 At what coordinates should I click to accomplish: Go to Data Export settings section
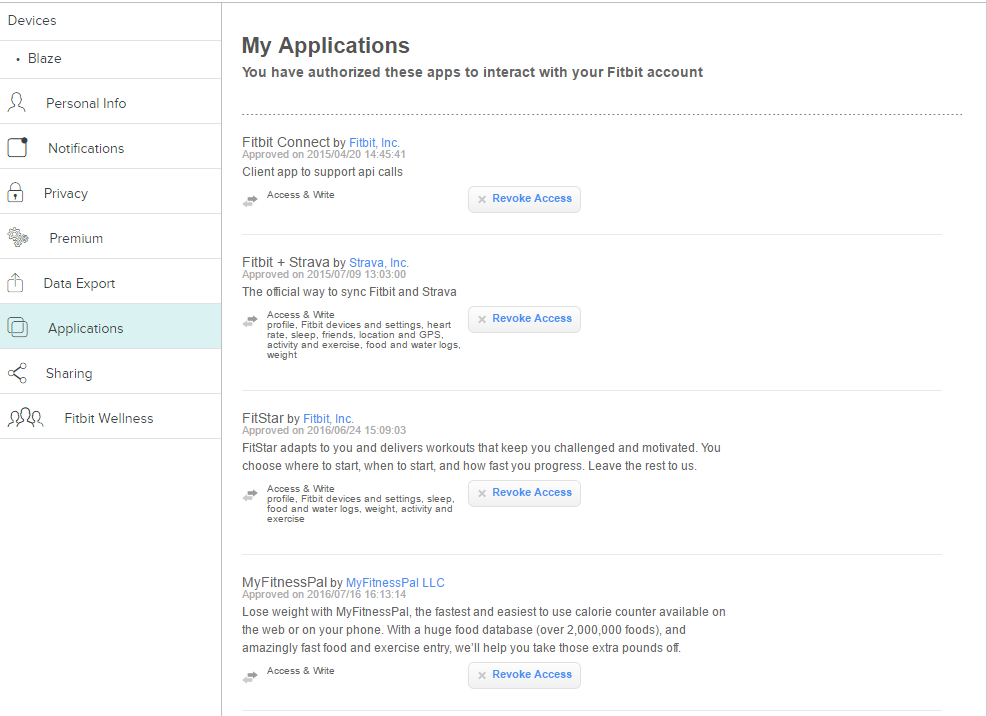(x=79, y=283)
